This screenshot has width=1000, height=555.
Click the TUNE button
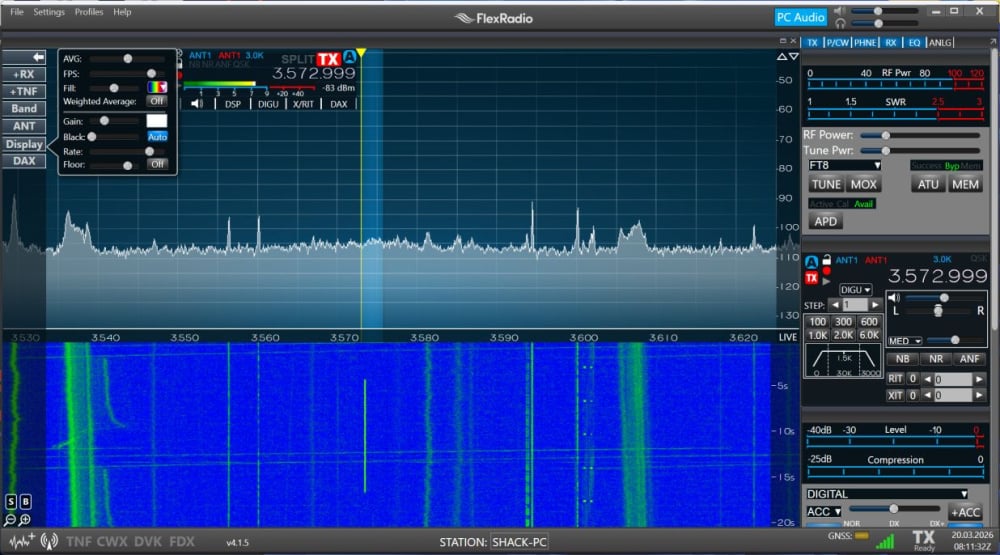(827, 184)
